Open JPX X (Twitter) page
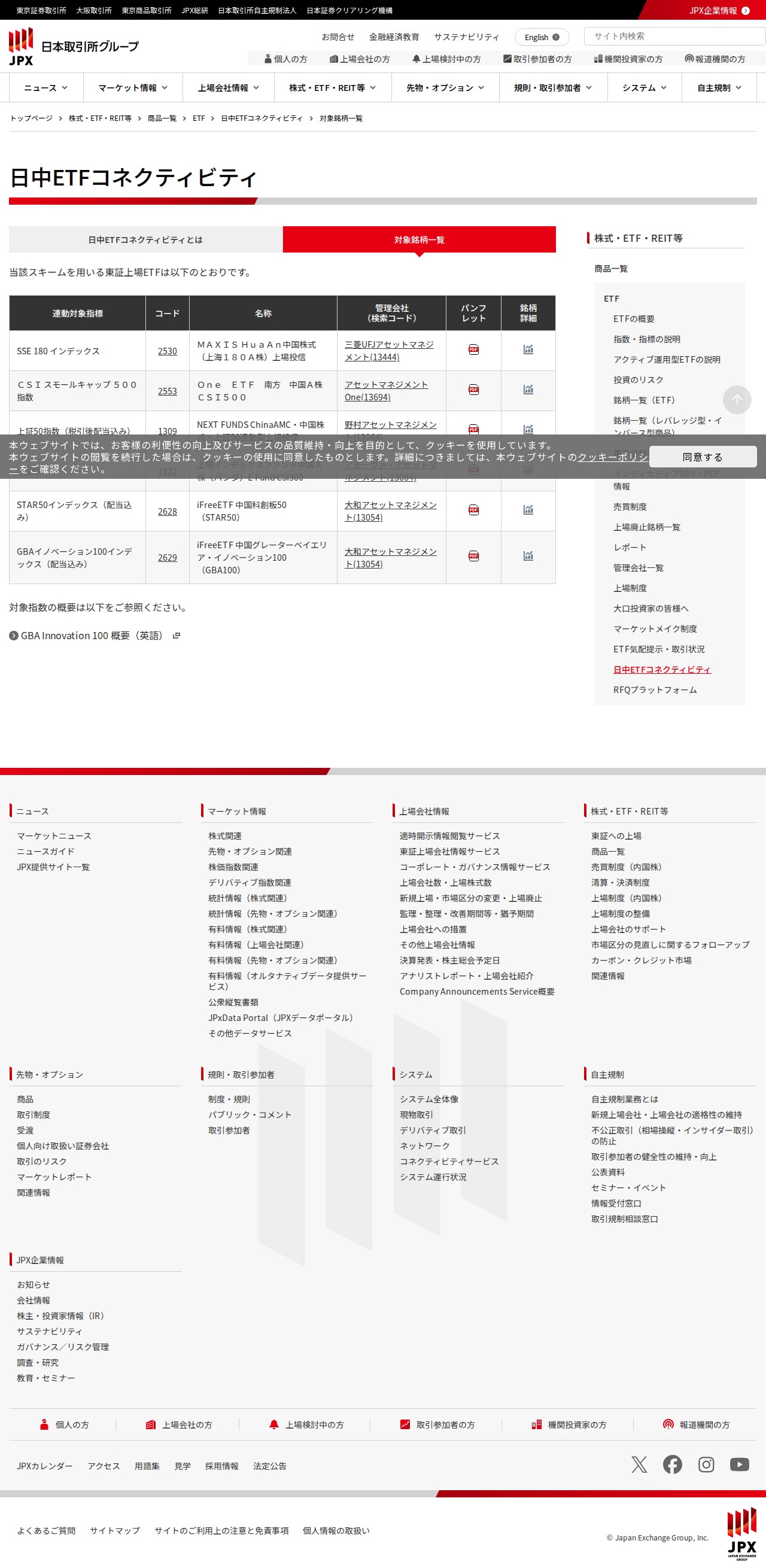Image resolution: width=766 pixels, height=1568 pixels. point(639,1464)
